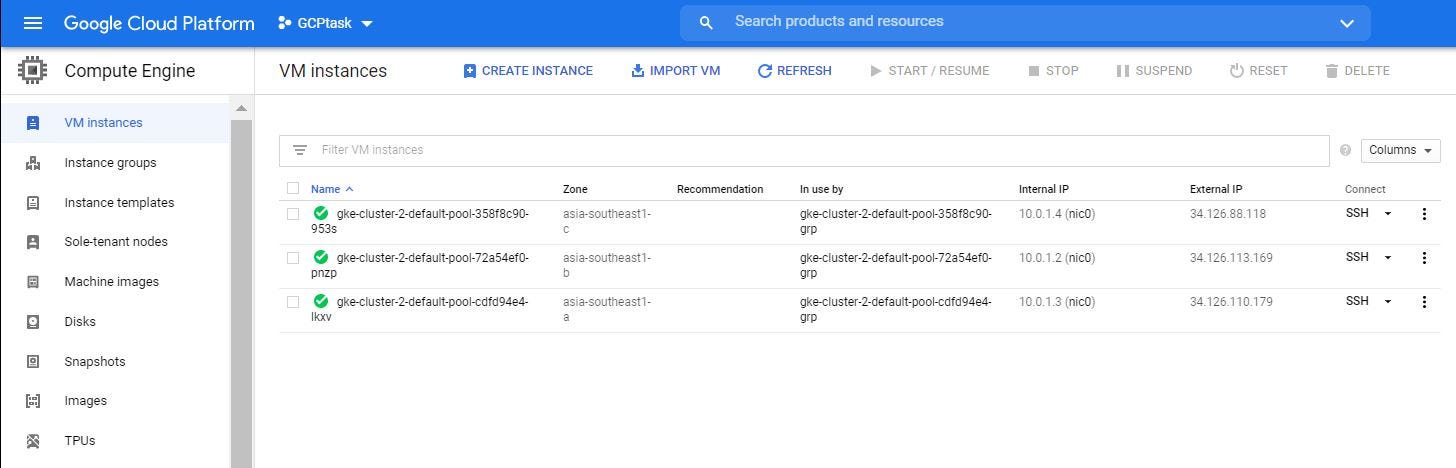The image size is (1456, 468).
Task: Click the Create Instance button
Action: click(x=528, y=71)
